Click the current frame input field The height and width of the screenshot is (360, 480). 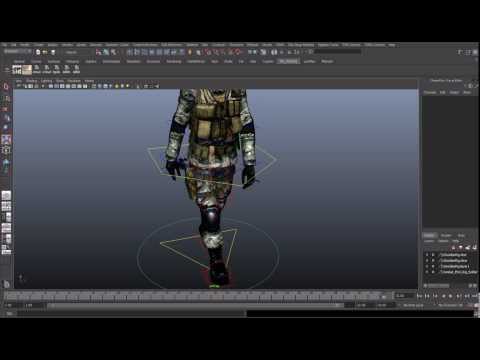coord(404,296)
